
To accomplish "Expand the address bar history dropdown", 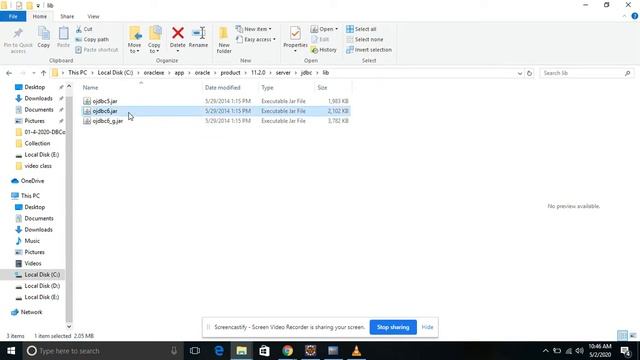I will [520, 73].
